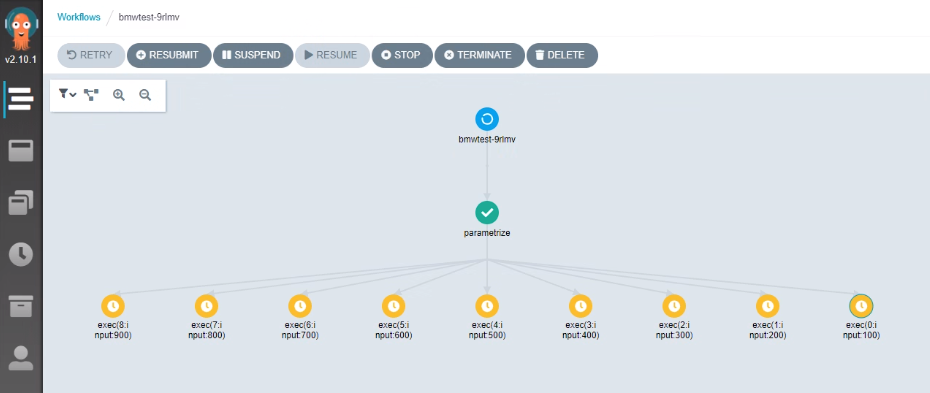Terminate the workflow
This screenshot has height=393, width=930.
coord(479,55)
